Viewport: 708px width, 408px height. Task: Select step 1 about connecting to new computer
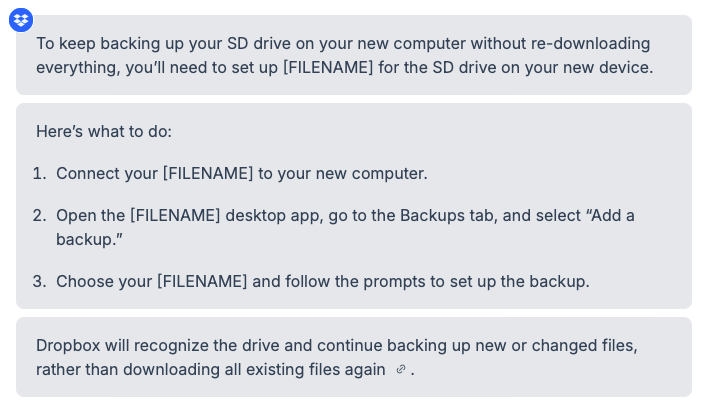click(x=241, y=173)
